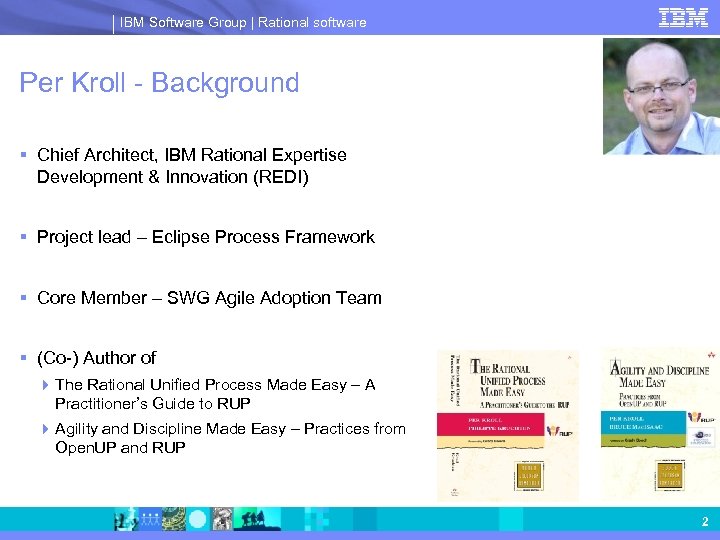
Task: Click the square bullet beside "Core Member"
Action: (x=23, y=298)
